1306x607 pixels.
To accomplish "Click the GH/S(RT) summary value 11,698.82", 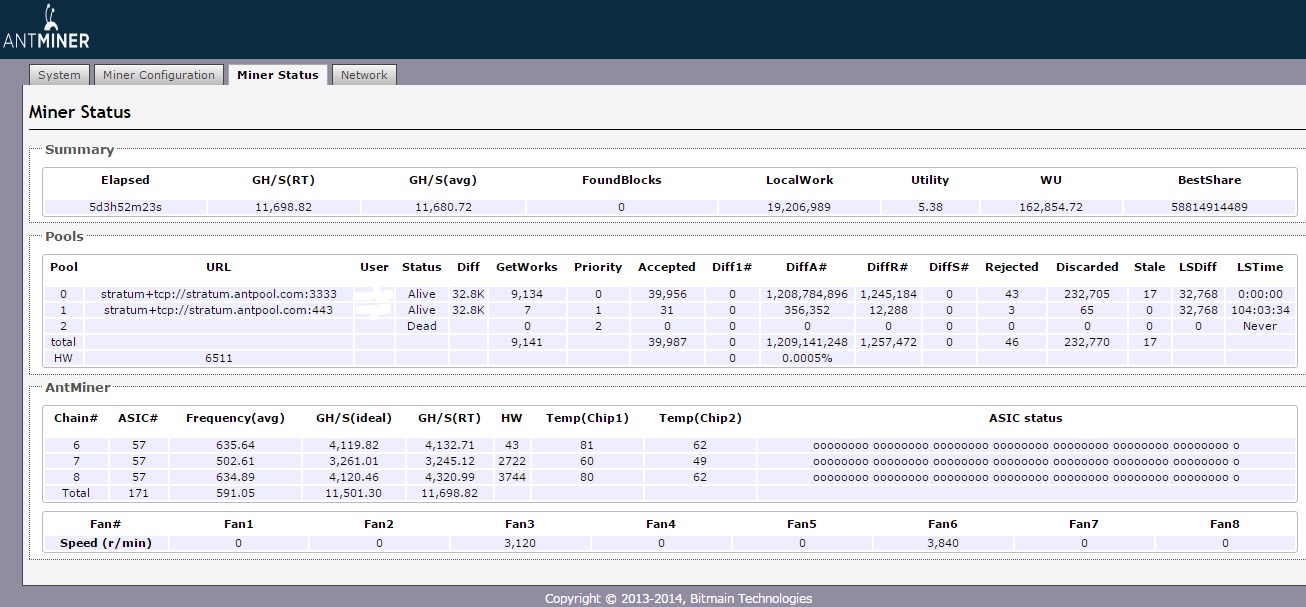I will point(283,207).
